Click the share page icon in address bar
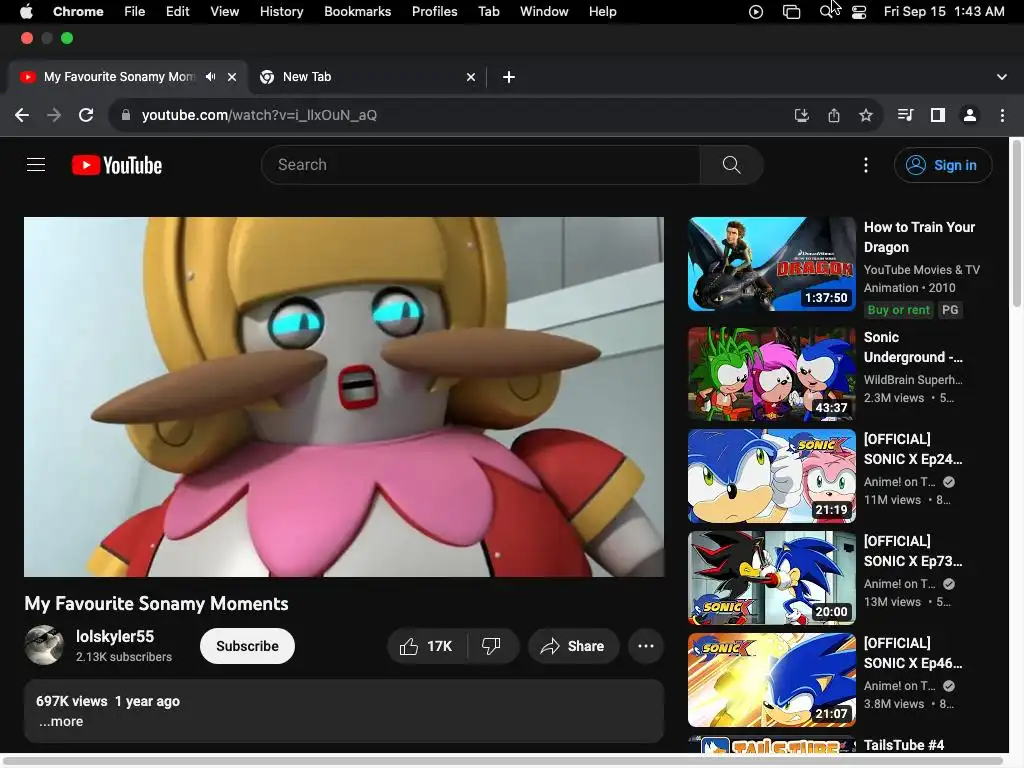1024x768 pixels. point(834,116)
